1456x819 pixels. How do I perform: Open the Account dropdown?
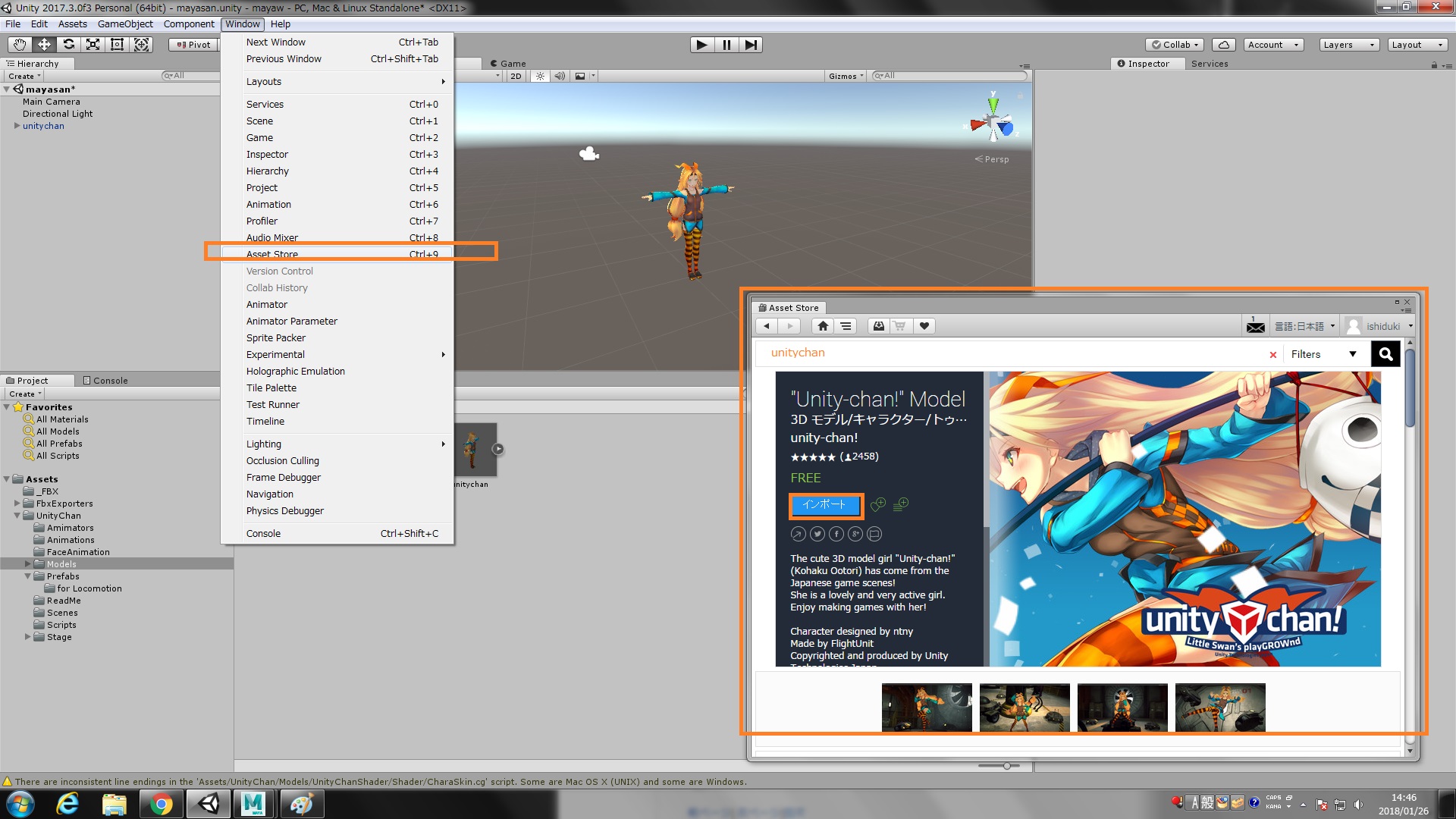(x=1273, y=45)
